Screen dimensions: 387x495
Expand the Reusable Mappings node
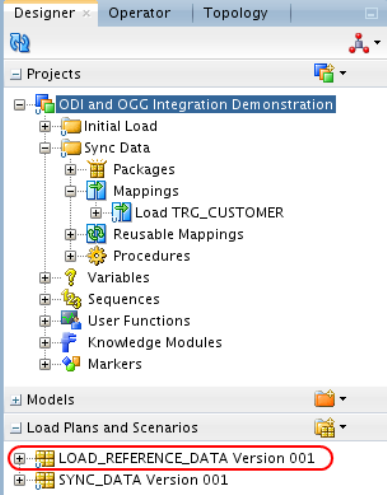pyautogui.click(x=70, y=235)
